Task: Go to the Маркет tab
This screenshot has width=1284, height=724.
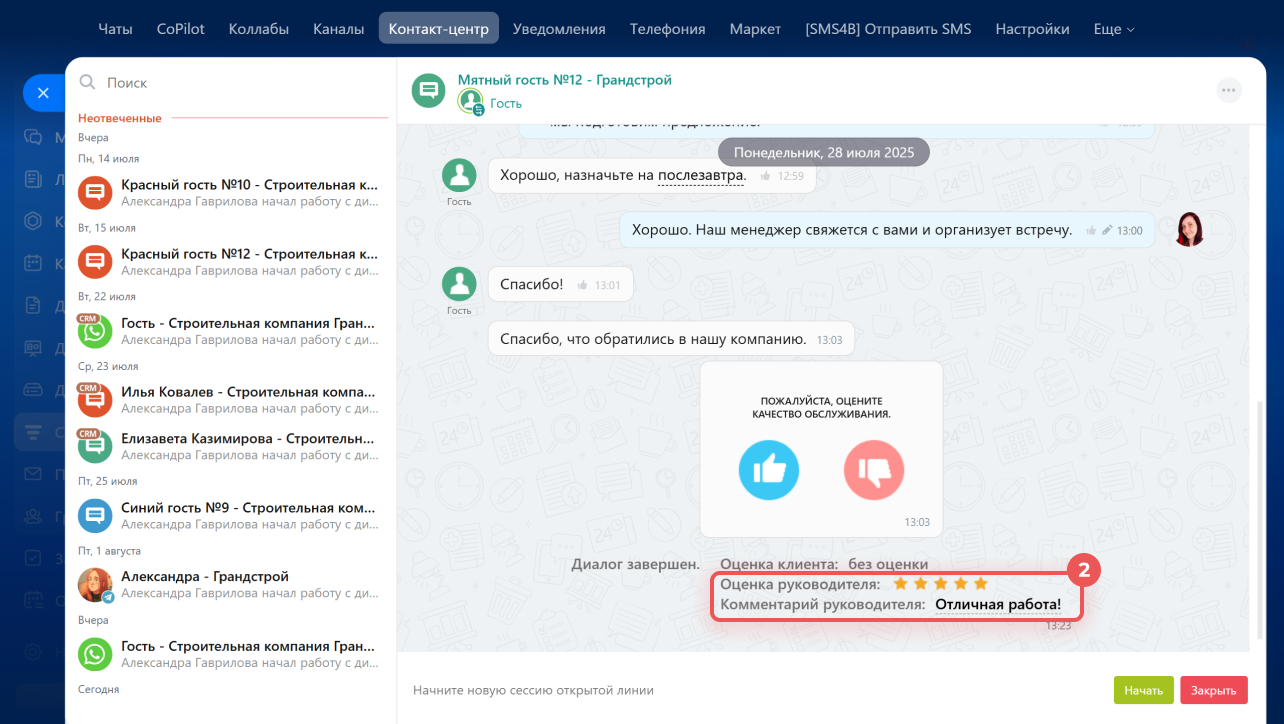Action: (x=755, y=29)
